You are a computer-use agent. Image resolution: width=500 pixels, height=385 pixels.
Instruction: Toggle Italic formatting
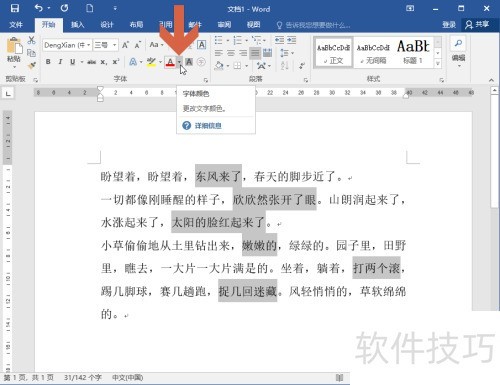[60, 62]
